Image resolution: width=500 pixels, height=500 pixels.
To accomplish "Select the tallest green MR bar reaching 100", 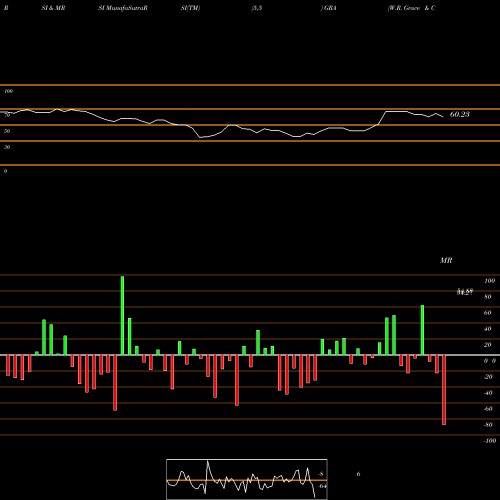I will 122,315.
